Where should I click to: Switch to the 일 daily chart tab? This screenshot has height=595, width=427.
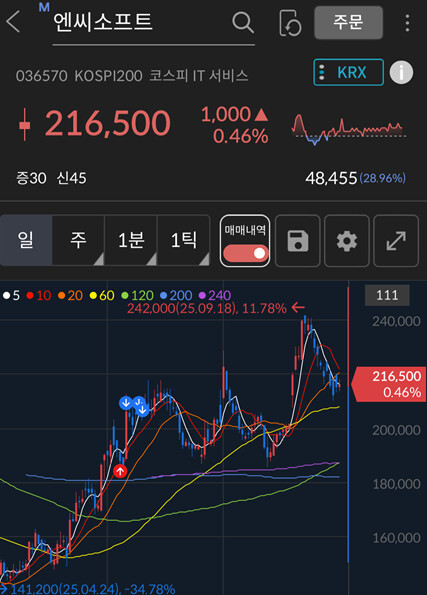(26, 240)
